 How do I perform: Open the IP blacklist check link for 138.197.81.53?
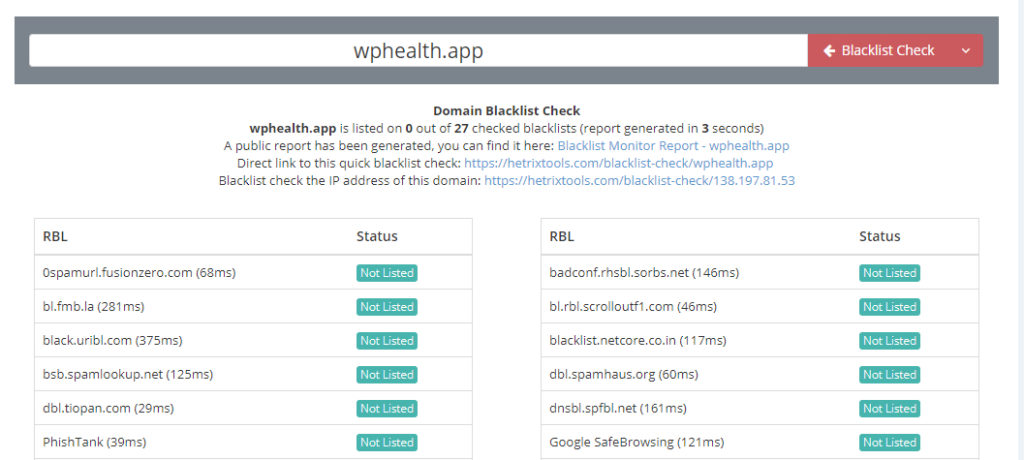click(639, 181)
